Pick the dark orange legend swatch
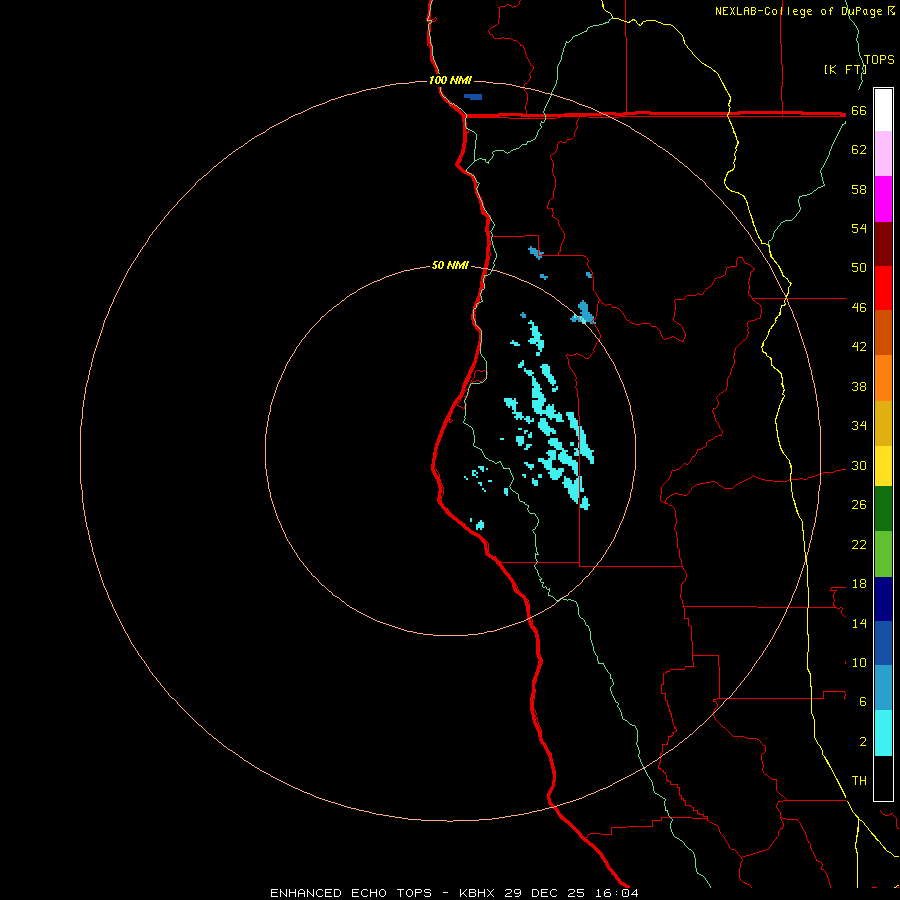Screen dimensions: 900x900 (883, 333)
